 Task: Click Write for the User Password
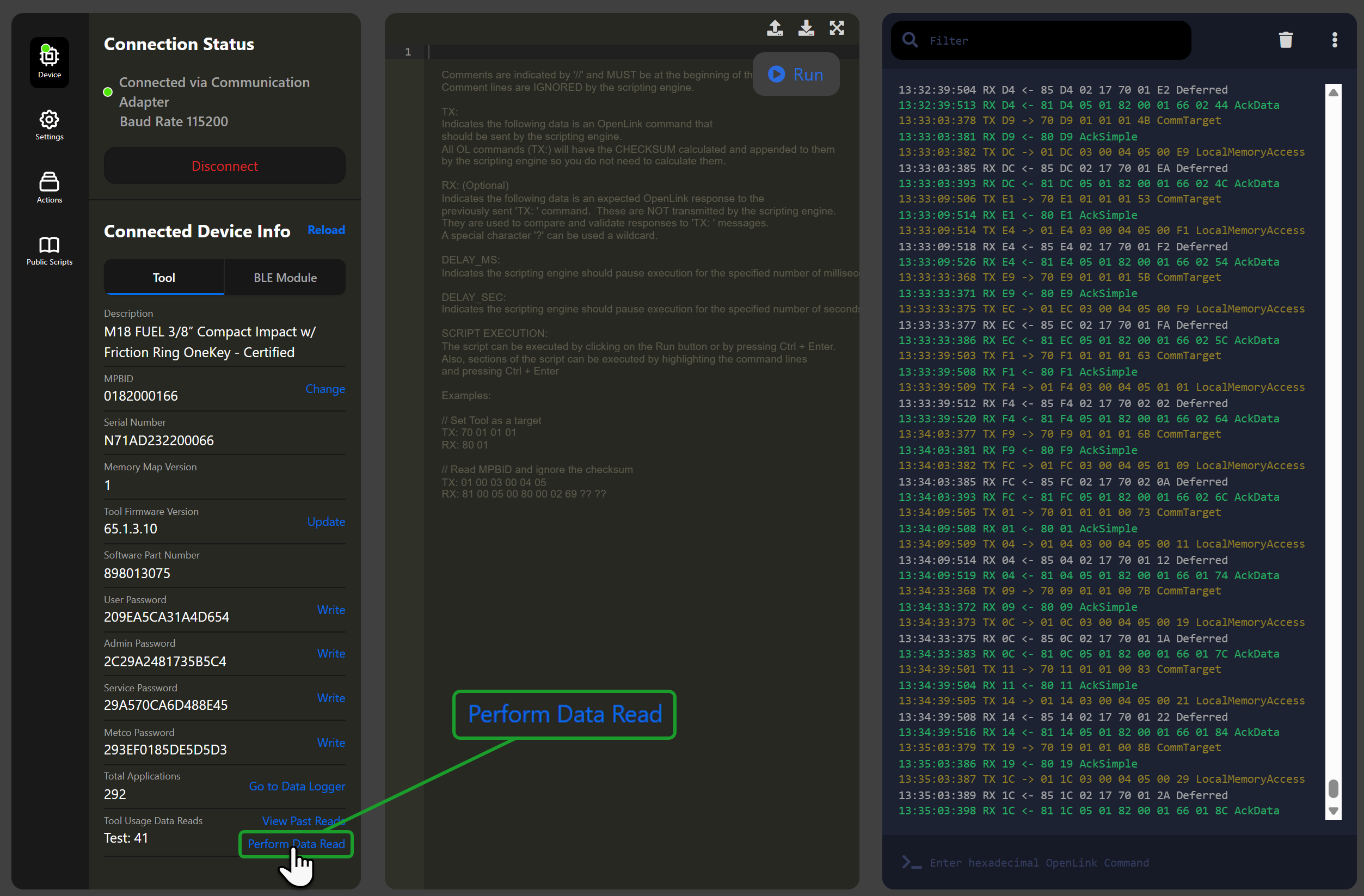331,610
